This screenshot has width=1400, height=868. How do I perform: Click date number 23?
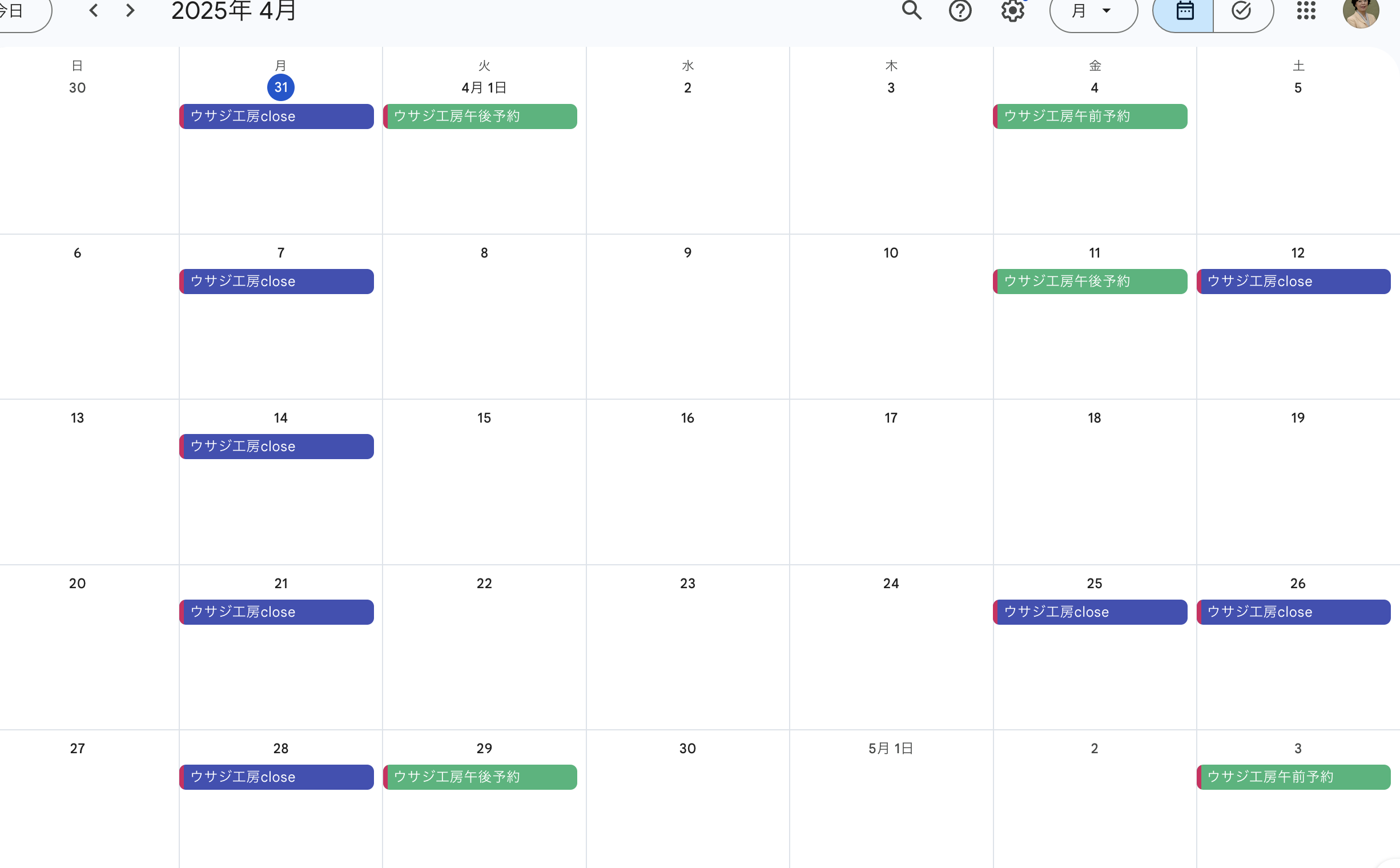pyautogui.click(x=687, y=583)
